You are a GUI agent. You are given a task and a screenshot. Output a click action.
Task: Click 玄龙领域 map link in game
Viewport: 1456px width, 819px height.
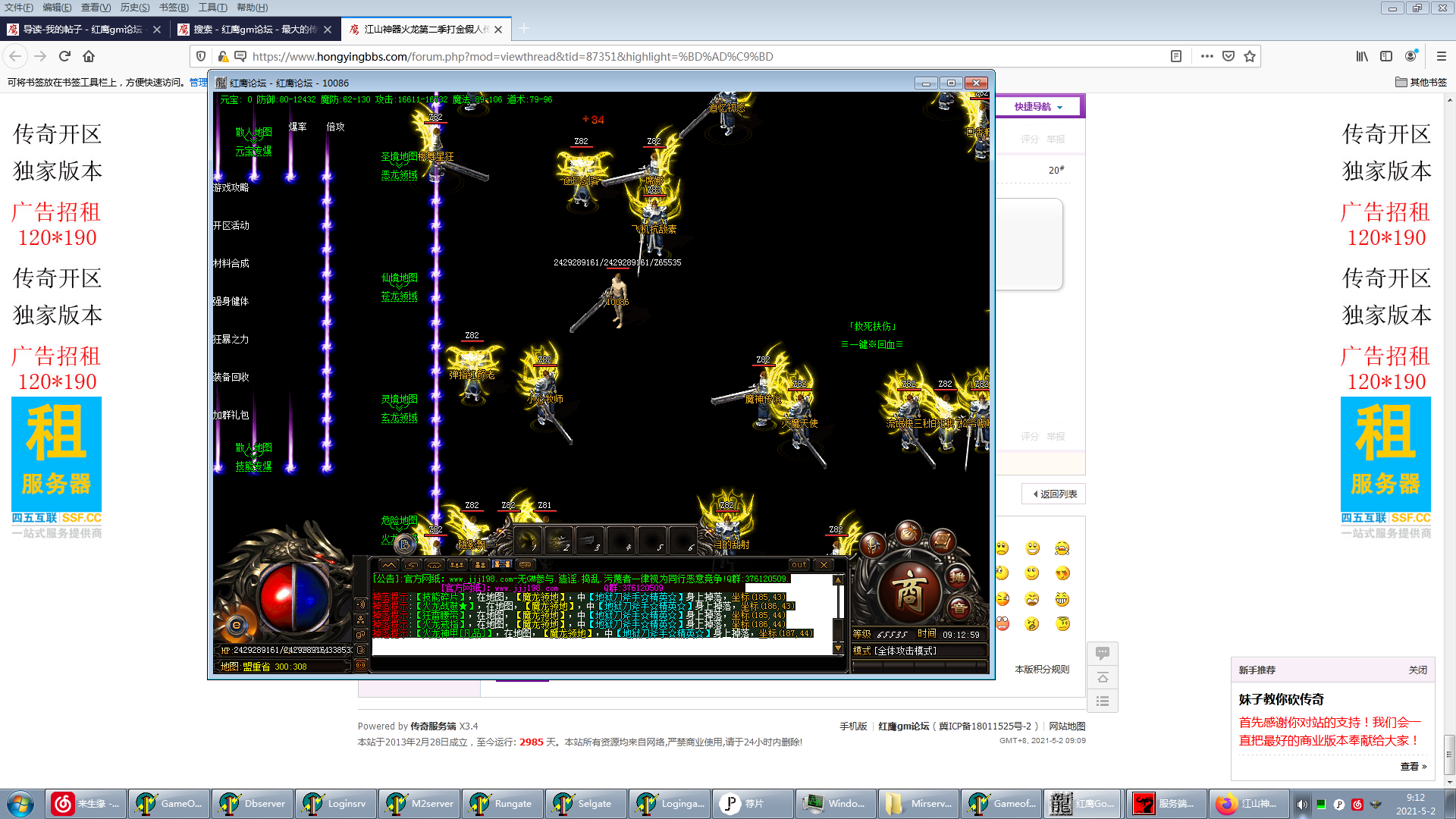coord(400,418)
